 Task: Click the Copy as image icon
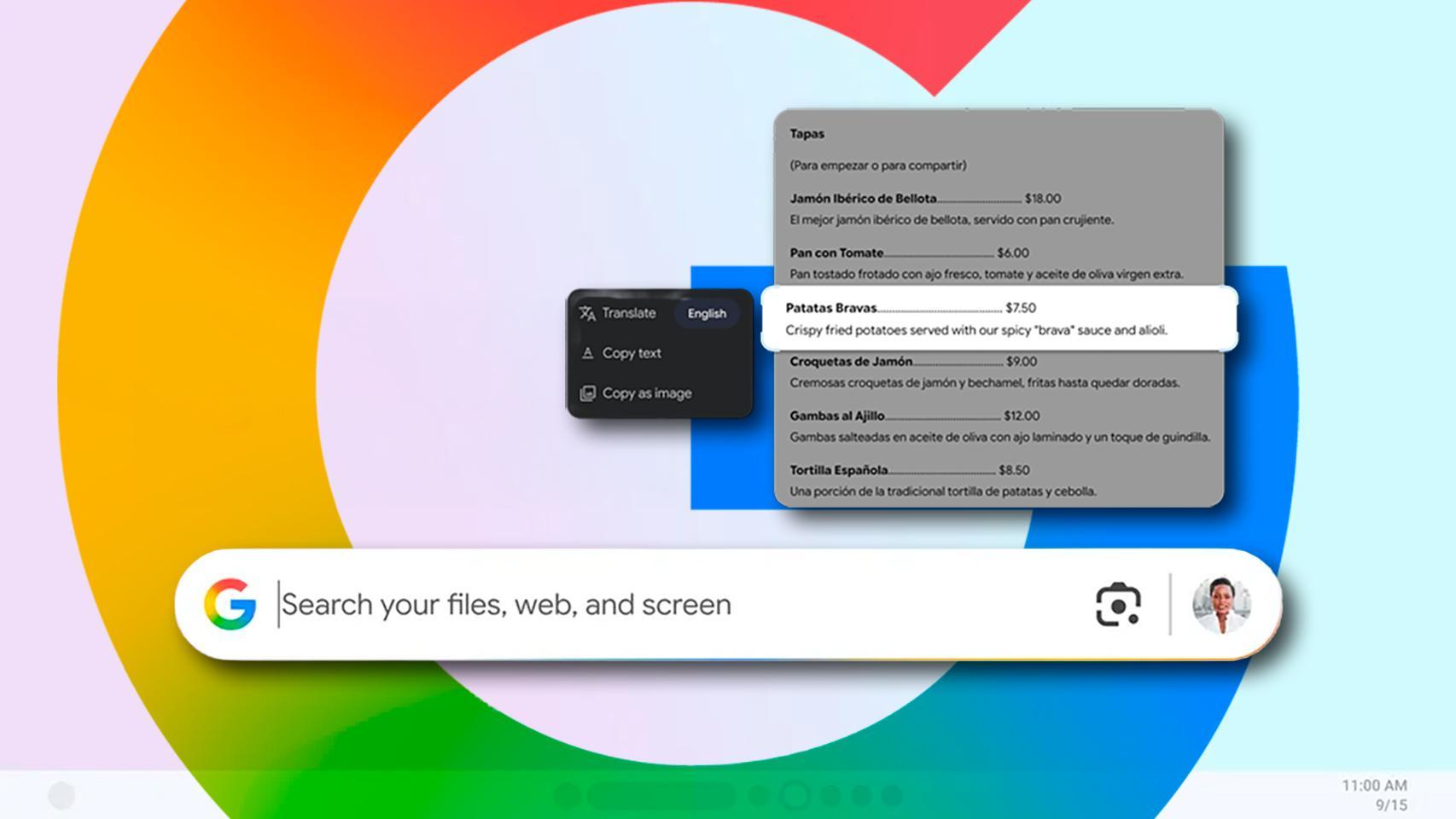click(587, 393)
